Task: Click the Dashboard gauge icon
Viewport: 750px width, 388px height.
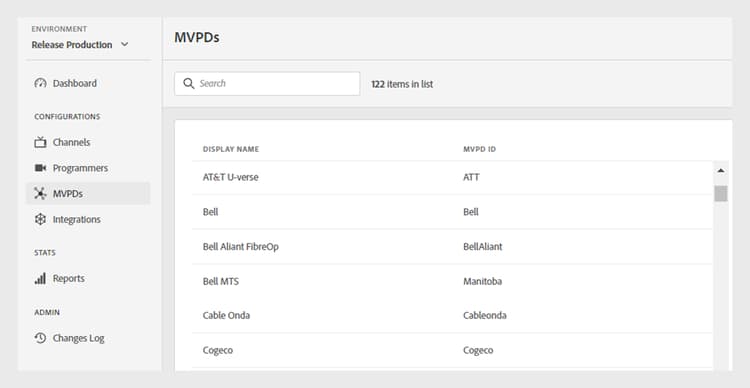Action: [x=40, y=83]
